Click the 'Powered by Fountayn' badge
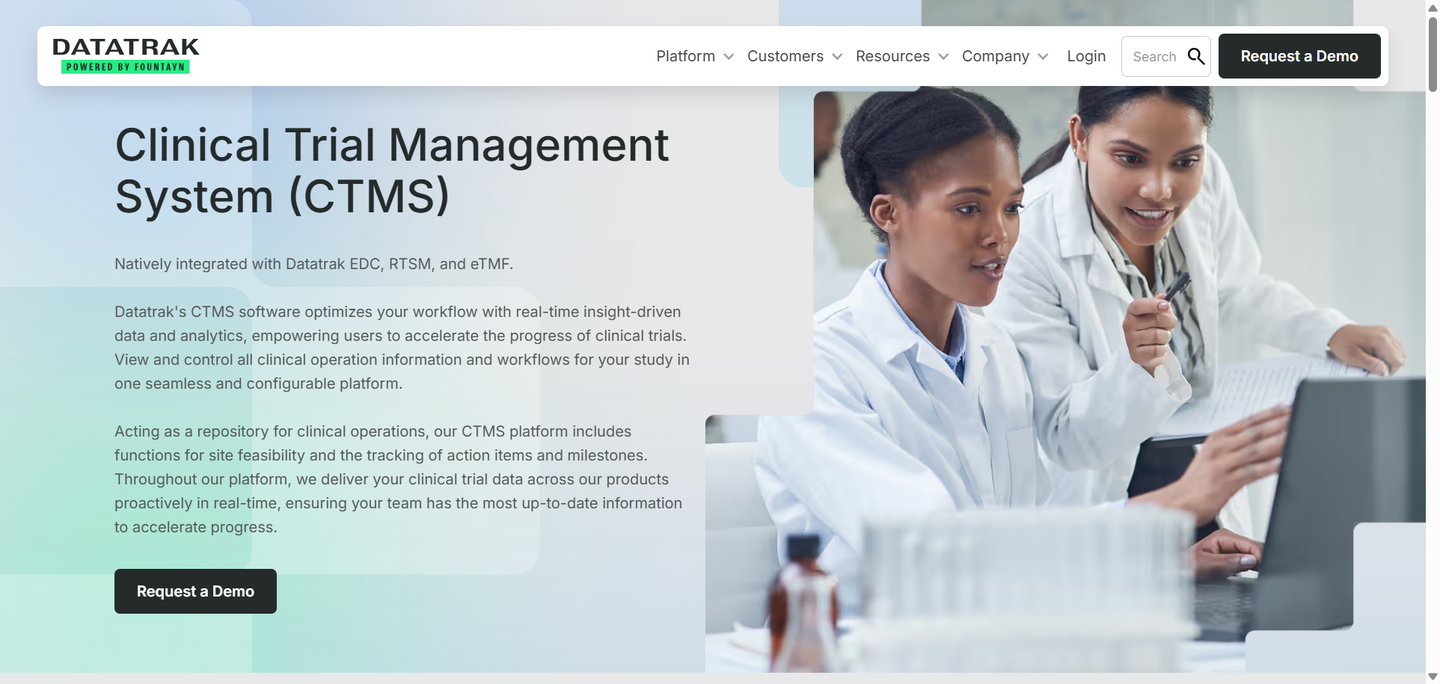The width and height of the screenshot is (1440, 684). click(126, 67)
